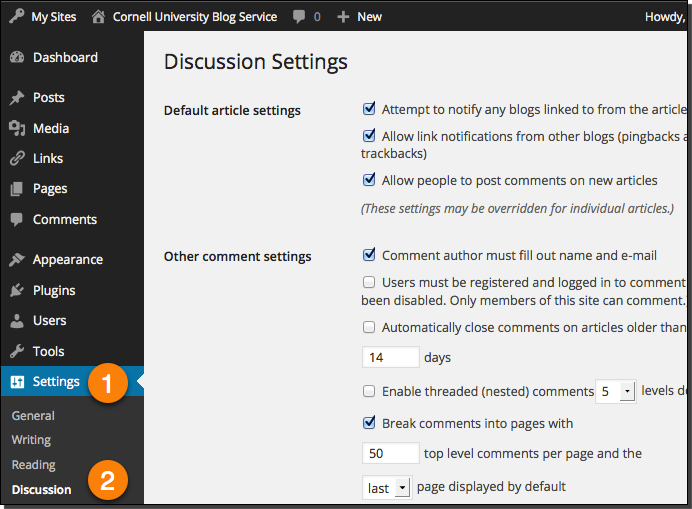Check Automatically close comments on older articles
The width and height of the screenshot is (692, 509).
point(369,327)
